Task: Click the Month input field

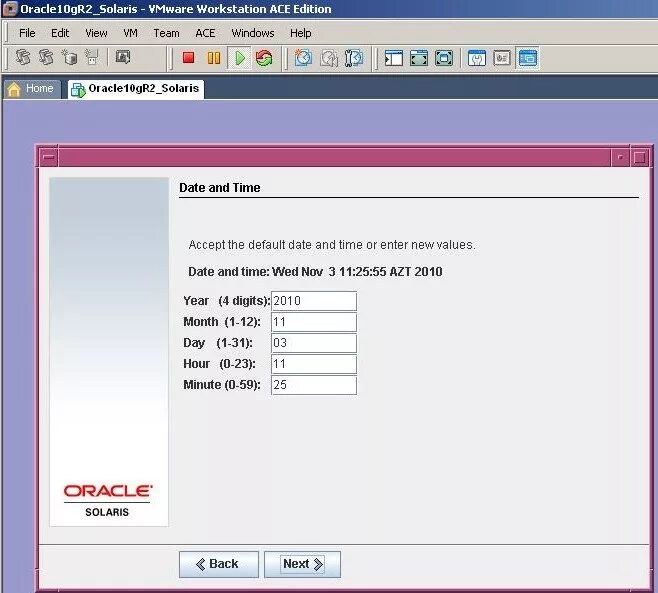Action: coord(314,322)
